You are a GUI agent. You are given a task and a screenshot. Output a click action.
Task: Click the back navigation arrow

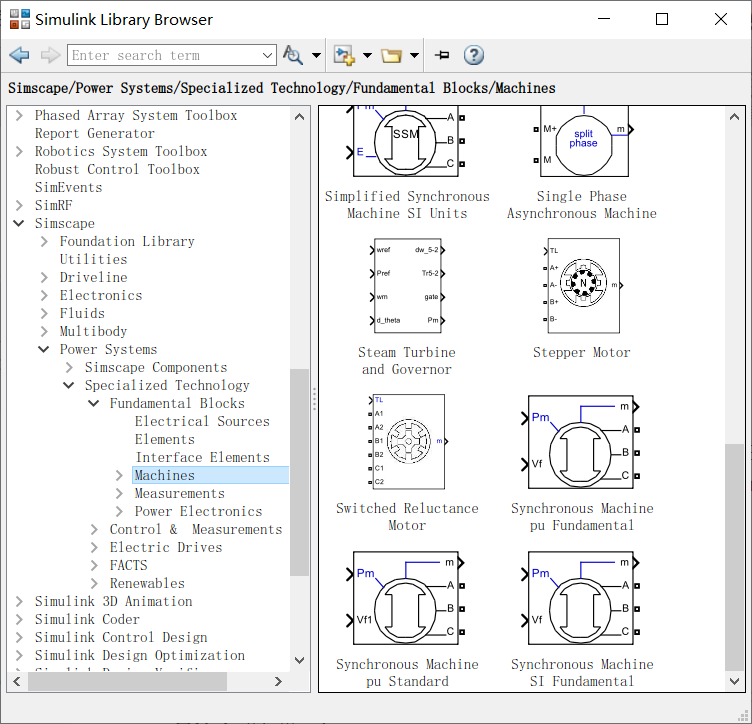19,55
